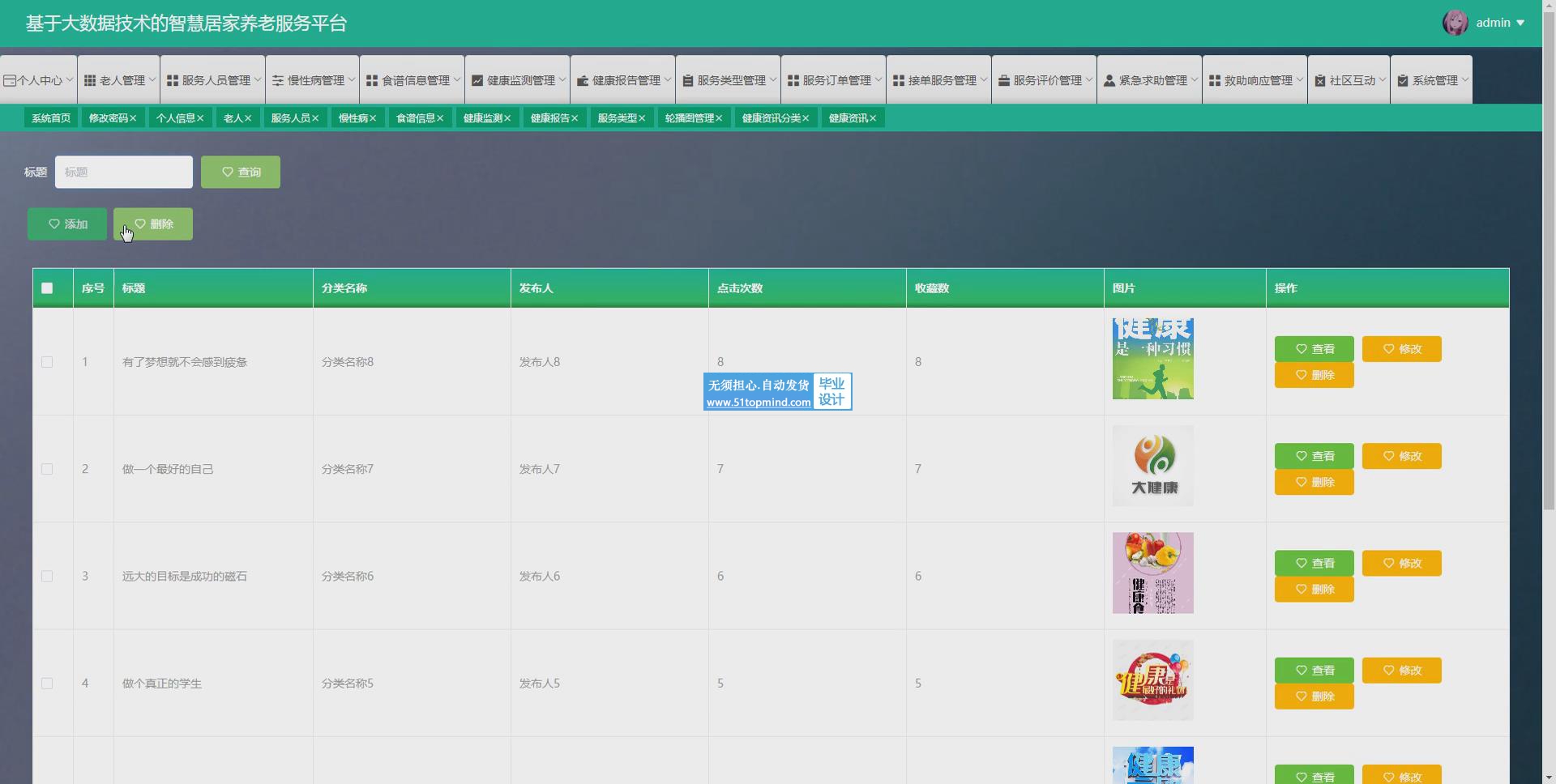Switch to the 系统首页 tab
The image size is (1556, 784).
pyautogui.click(x=51, y=118)
